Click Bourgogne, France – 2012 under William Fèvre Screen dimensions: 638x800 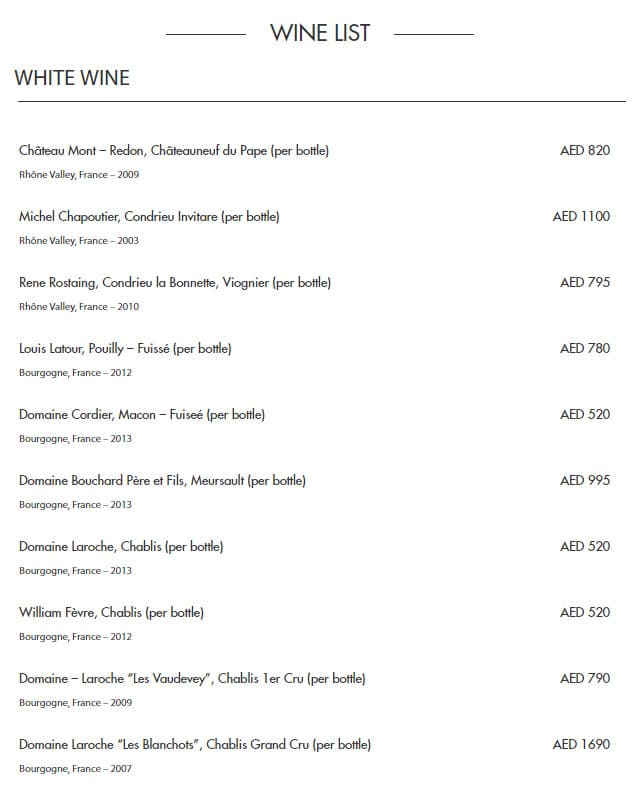[76, 637]
